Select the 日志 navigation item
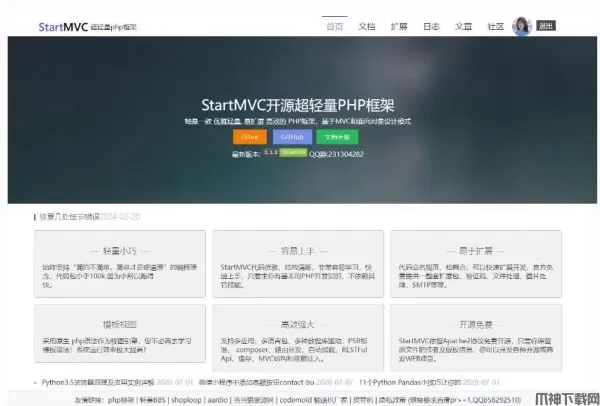 tap(431, 26)
